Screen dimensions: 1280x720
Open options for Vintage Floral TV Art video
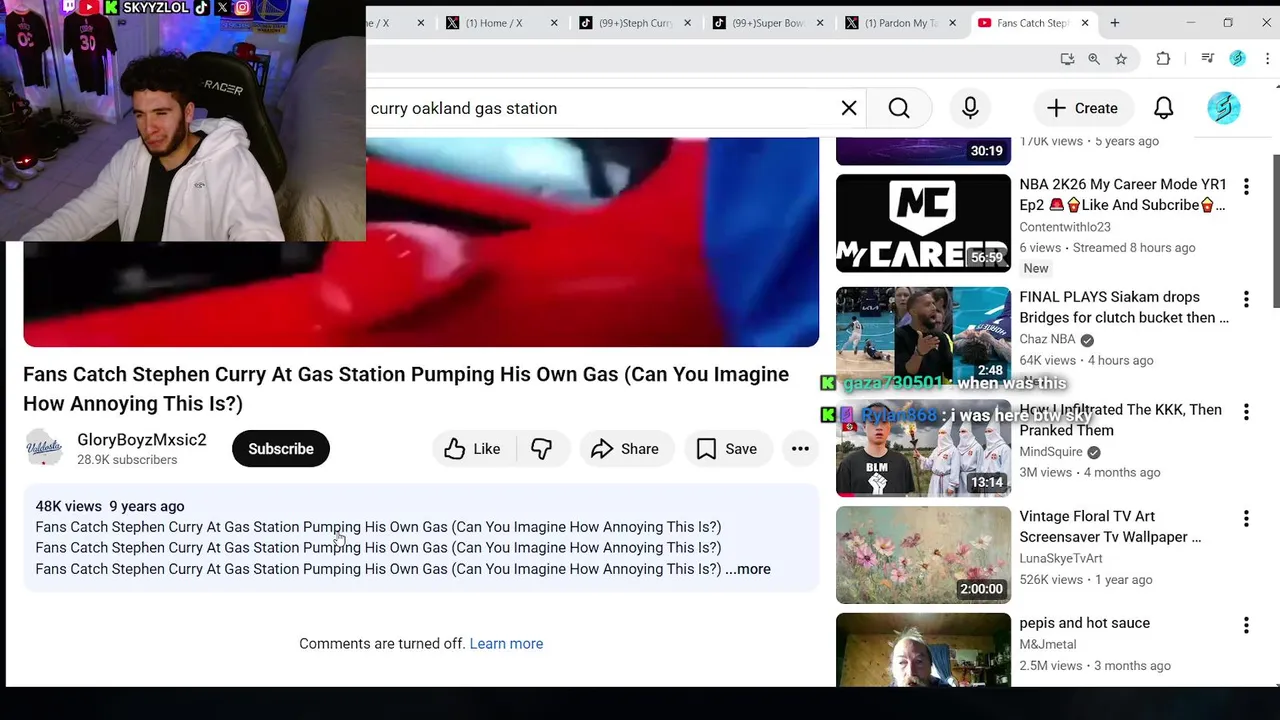pyautogui.click(x=1246, y=518)
